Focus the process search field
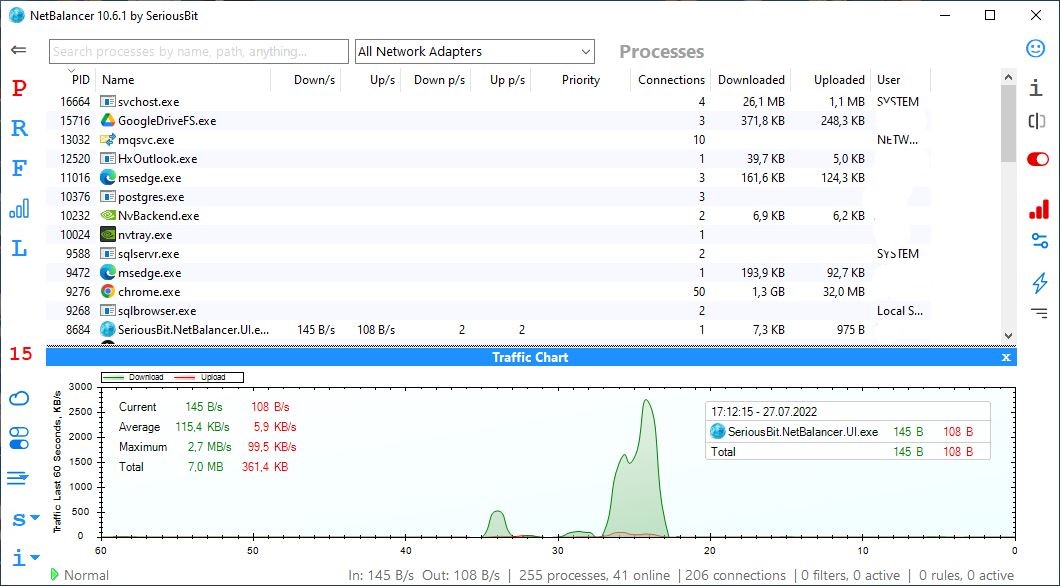 pos(199,51)
